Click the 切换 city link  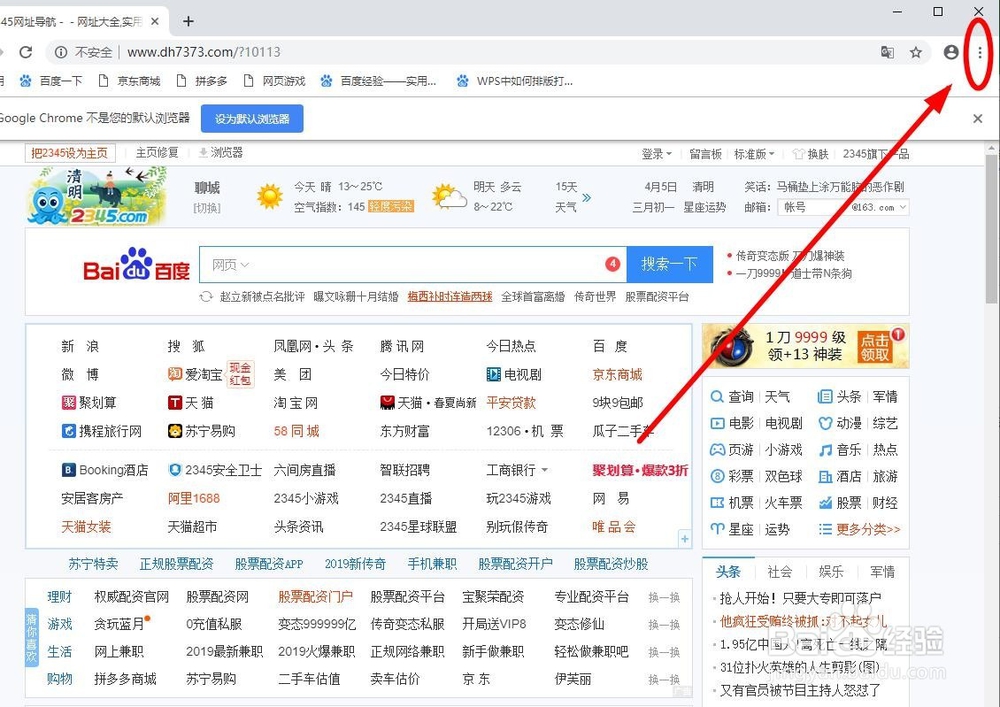pyautogui.click(x=207, y=208)
